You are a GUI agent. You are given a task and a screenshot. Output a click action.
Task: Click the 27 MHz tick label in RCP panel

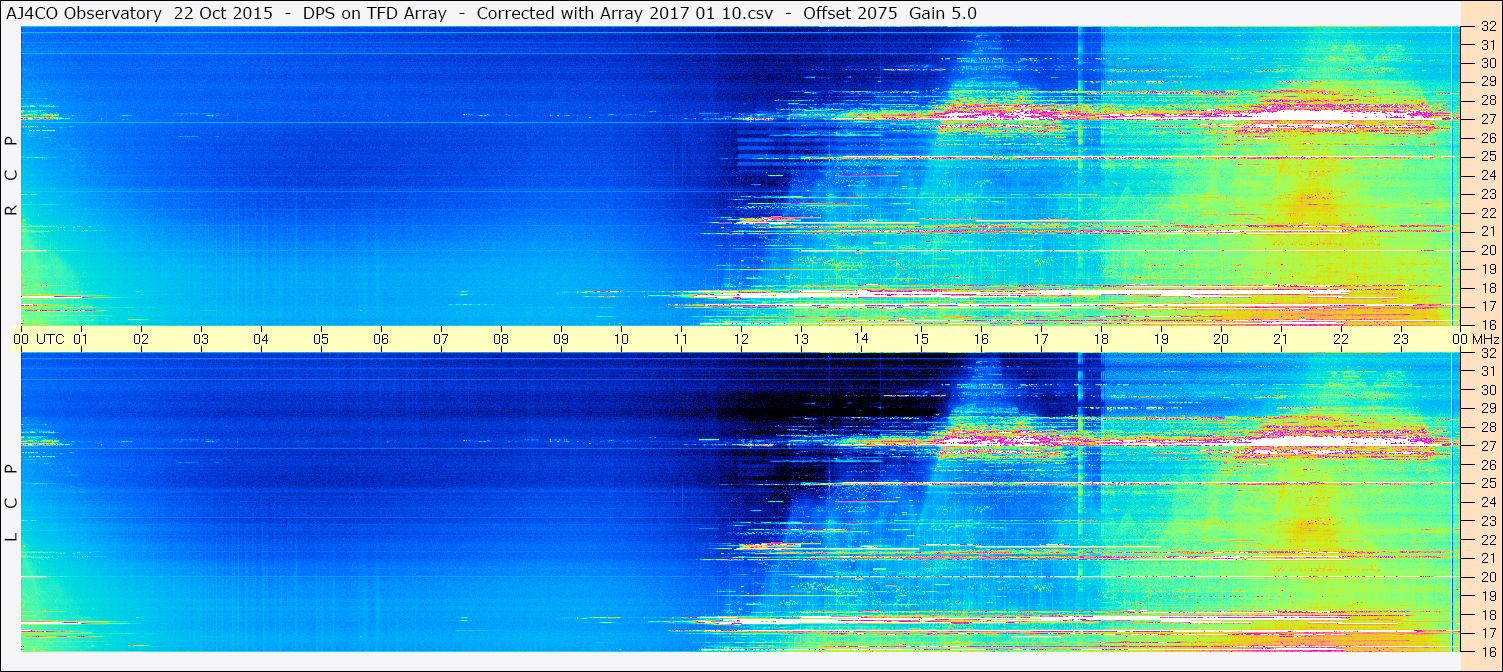(1488, 120)
